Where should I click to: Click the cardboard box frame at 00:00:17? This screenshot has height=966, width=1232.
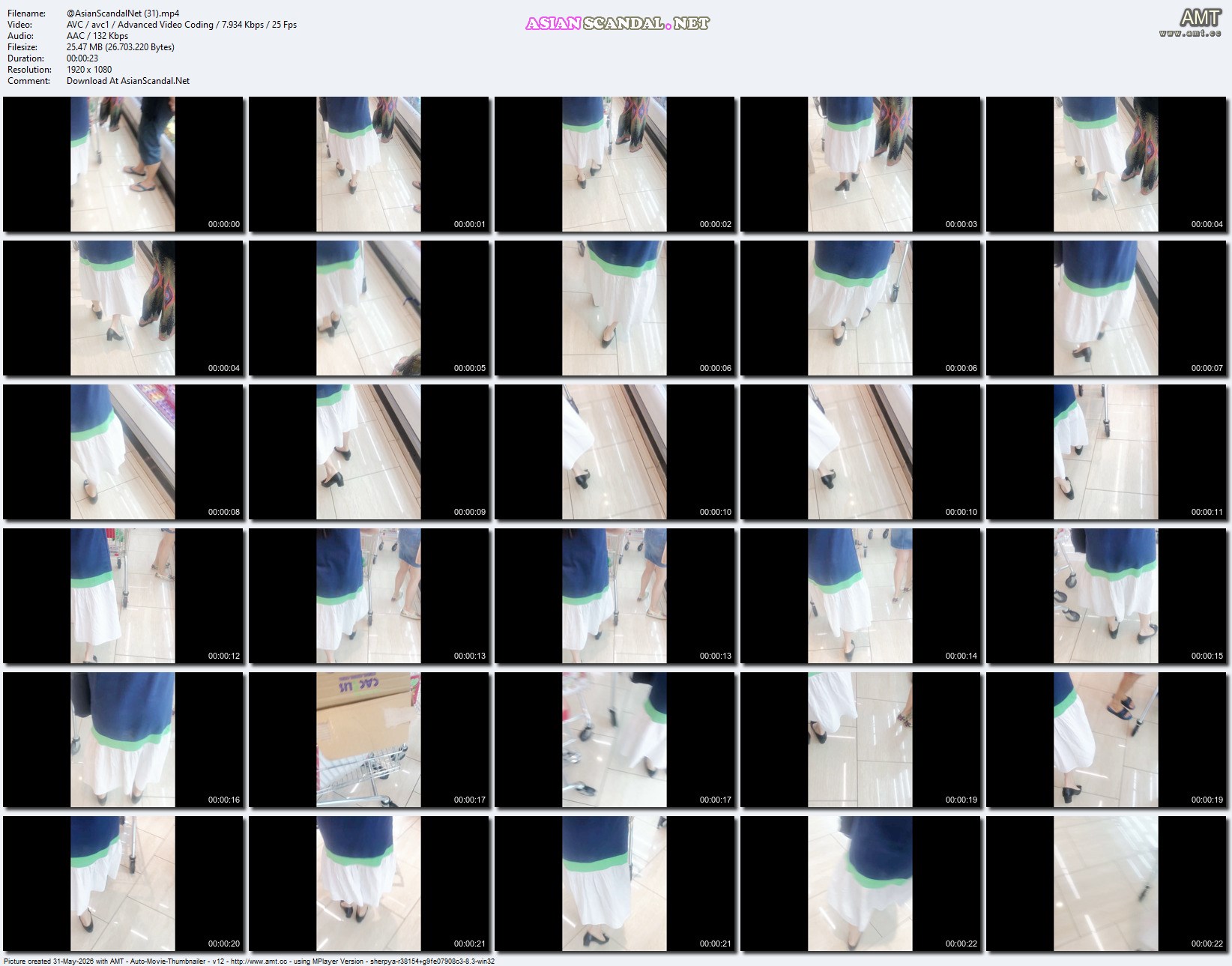[369, 740]
